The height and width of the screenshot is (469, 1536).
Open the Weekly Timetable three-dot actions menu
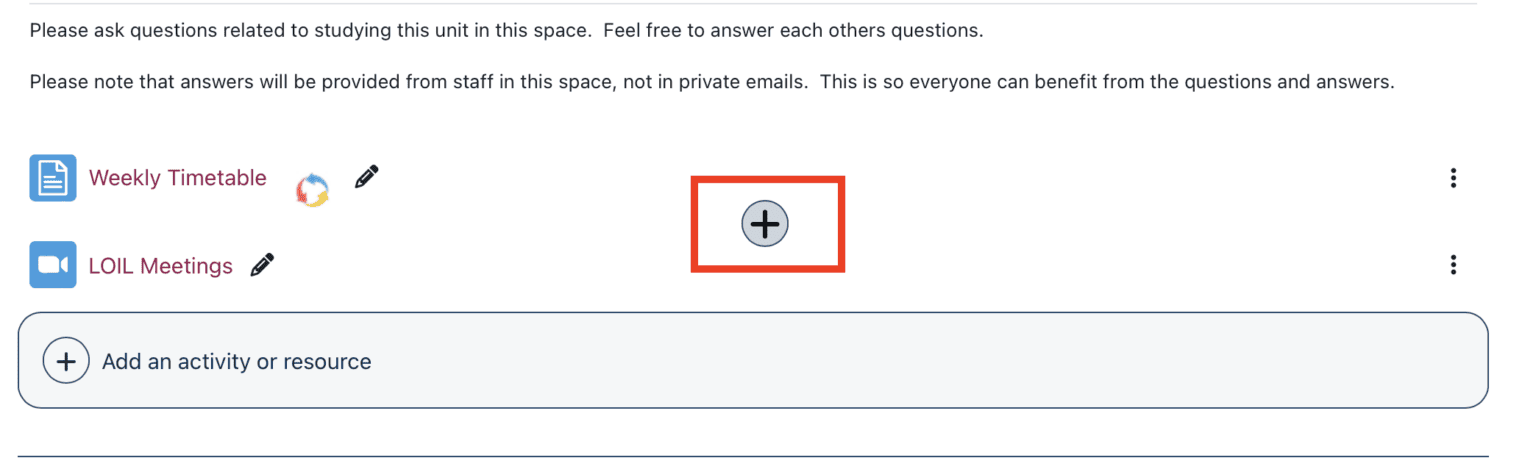[x=1452, y=178]
